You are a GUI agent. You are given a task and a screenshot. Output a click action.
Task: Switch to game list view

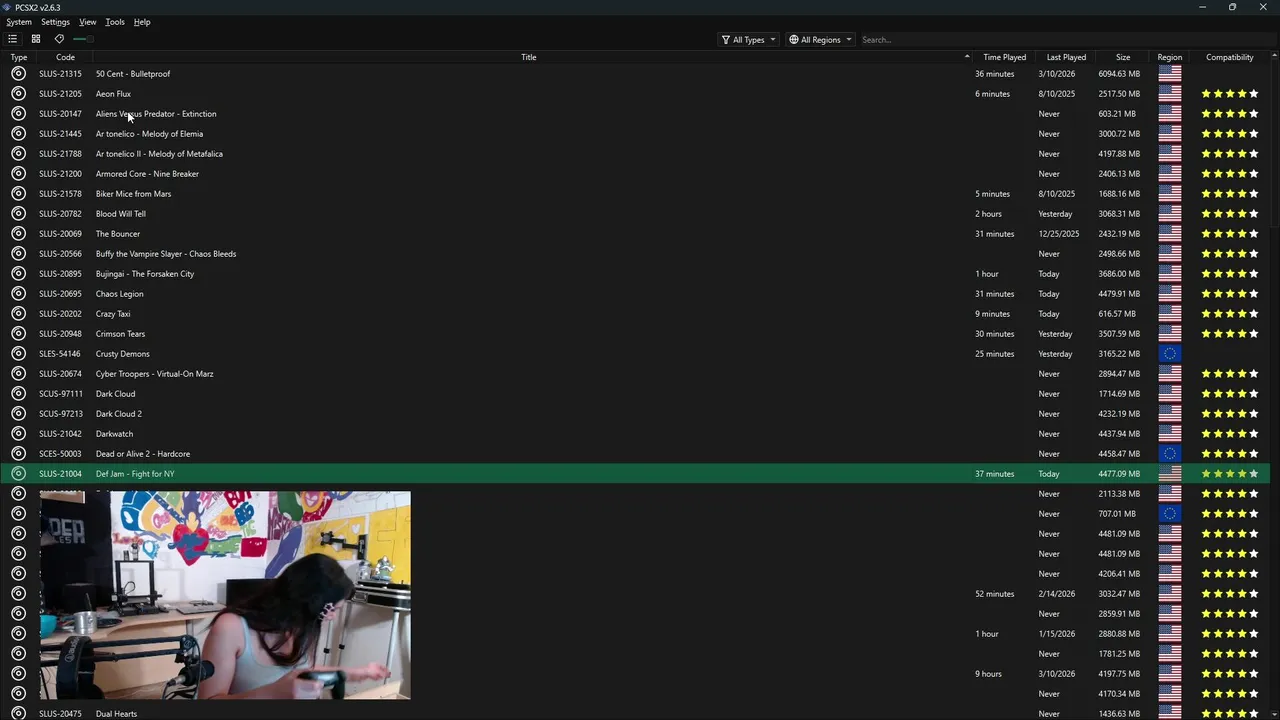point(12,39)
